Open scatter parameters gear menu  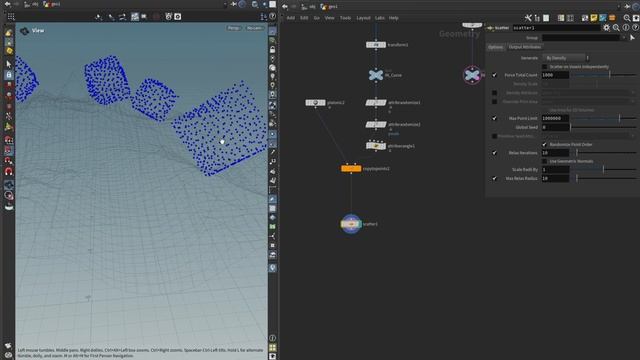pyautogui.click(x=607, y=28)
